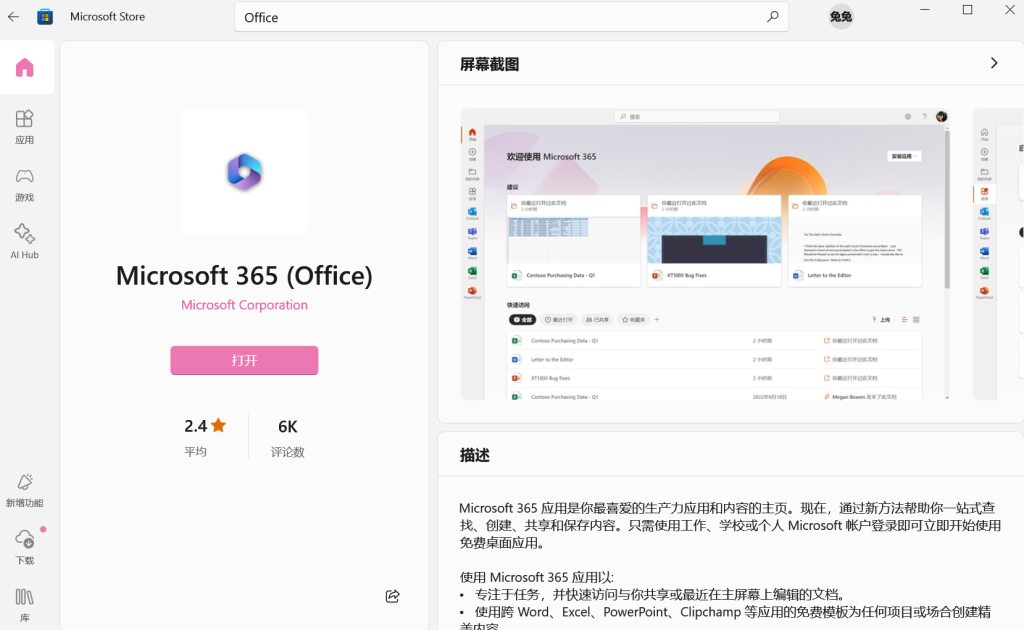
Task: Click the Microsoft 365 app logo
Action: (x=244, y=172)
